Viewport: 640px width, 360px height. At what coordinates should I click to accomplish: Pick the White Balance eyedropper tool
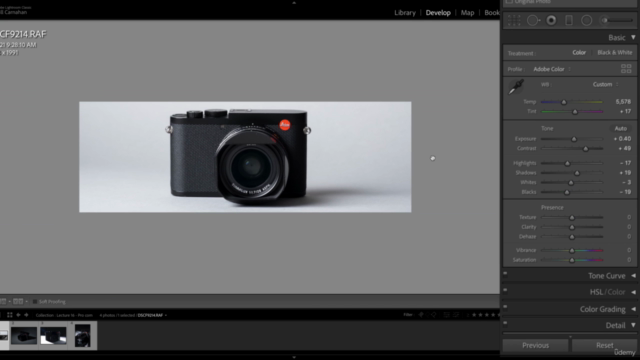[516, 87]
